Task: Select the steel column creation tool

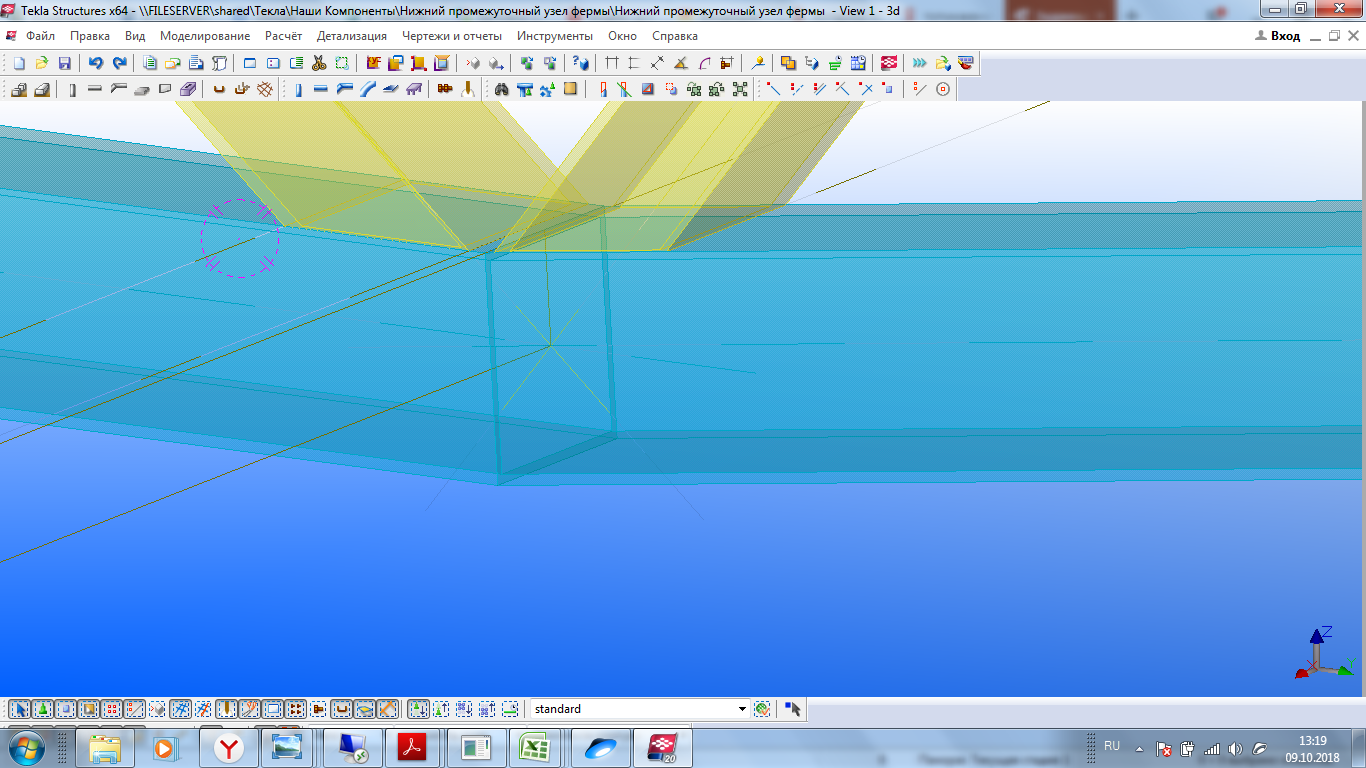Action: (73, 89)
